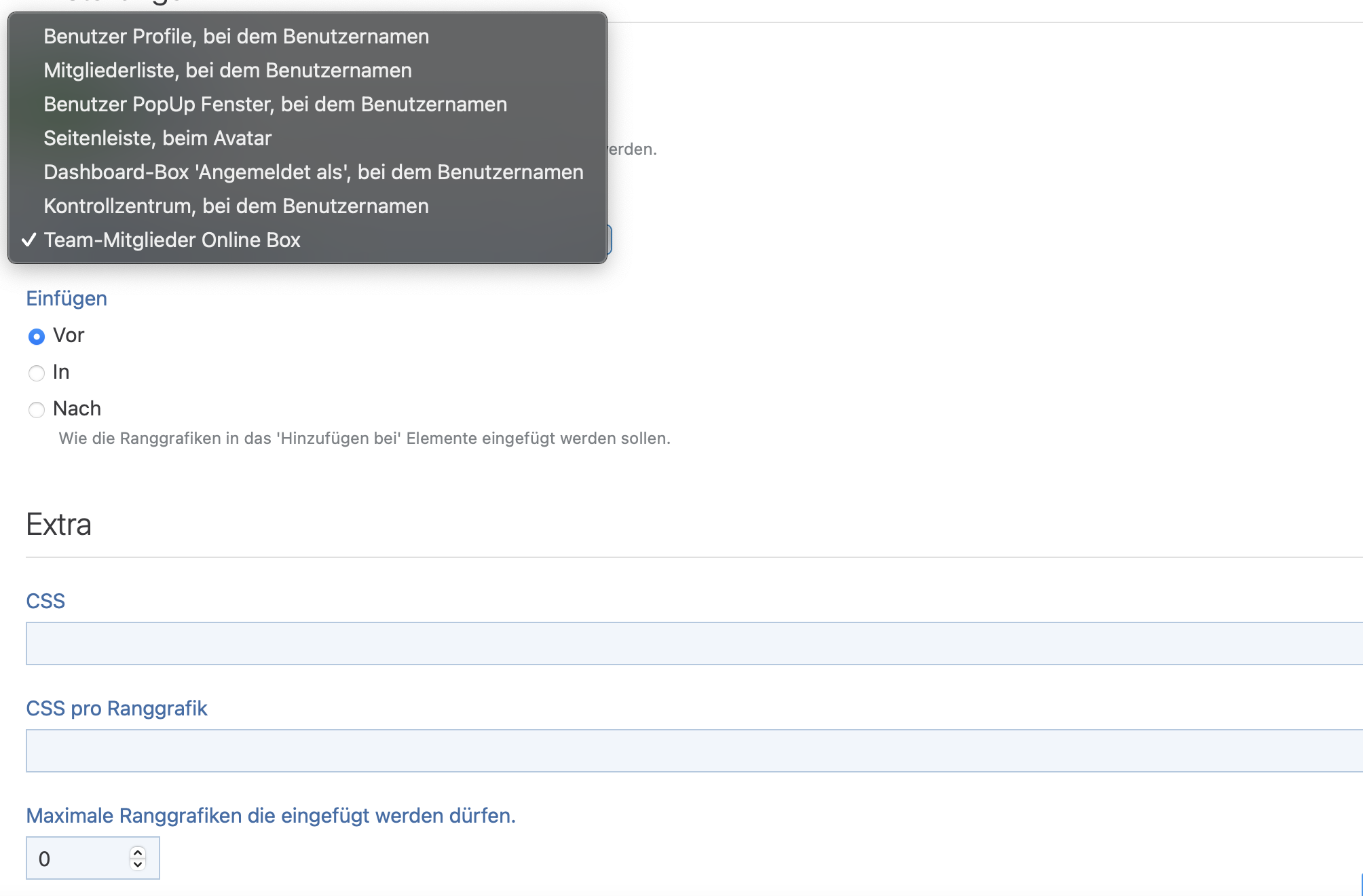Pick 'Benutzer PopUp Fenster' dropdown option

click(x=275, y=105)
